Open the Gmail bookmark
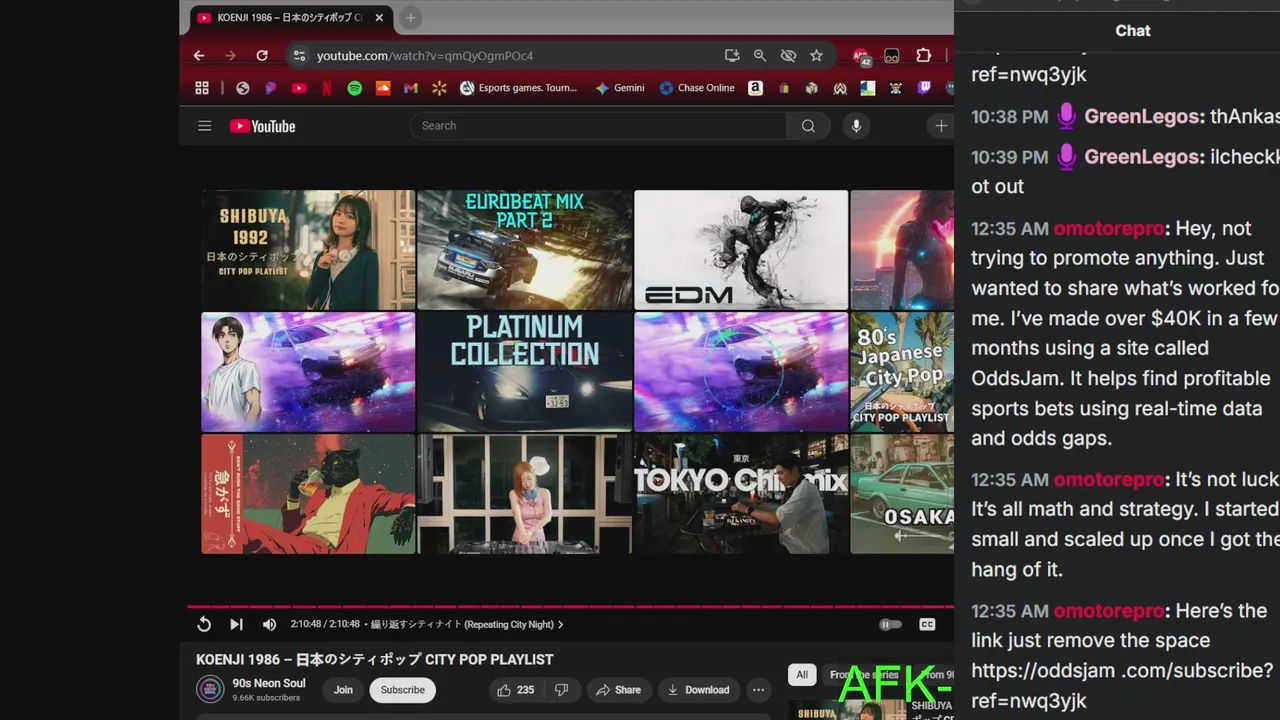 [x=411, y=88]
